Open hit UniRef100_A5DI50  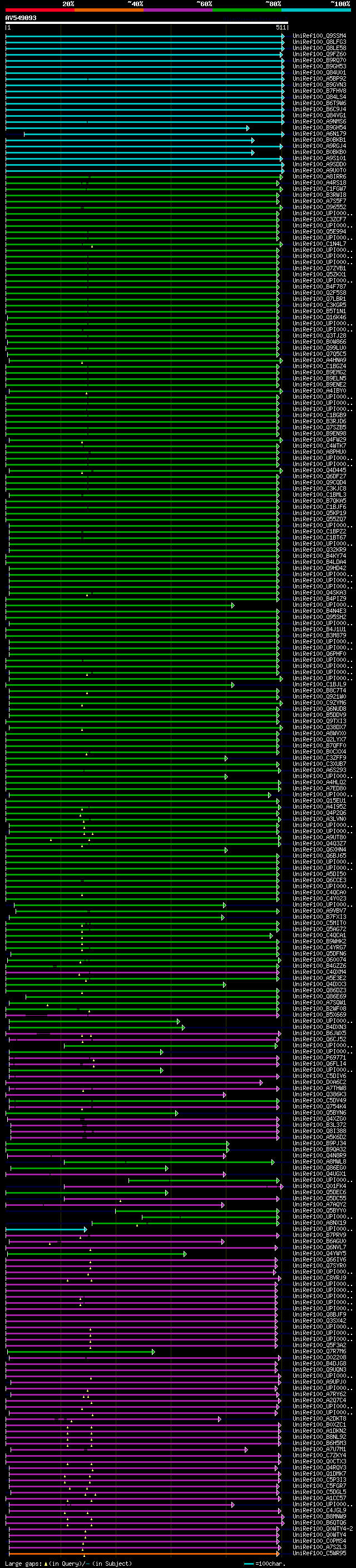(319, 874)
